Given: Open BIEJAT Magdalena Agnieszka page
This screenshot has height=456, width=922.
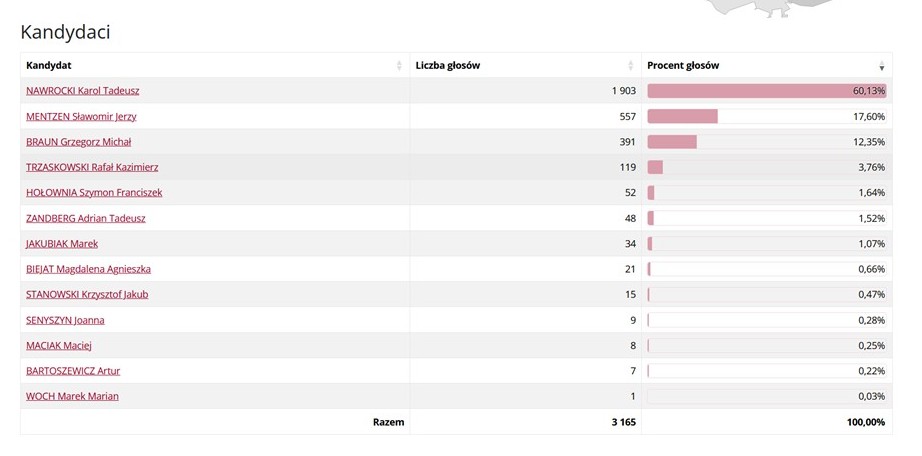Looking at the screenshot, I should (89, 269).
